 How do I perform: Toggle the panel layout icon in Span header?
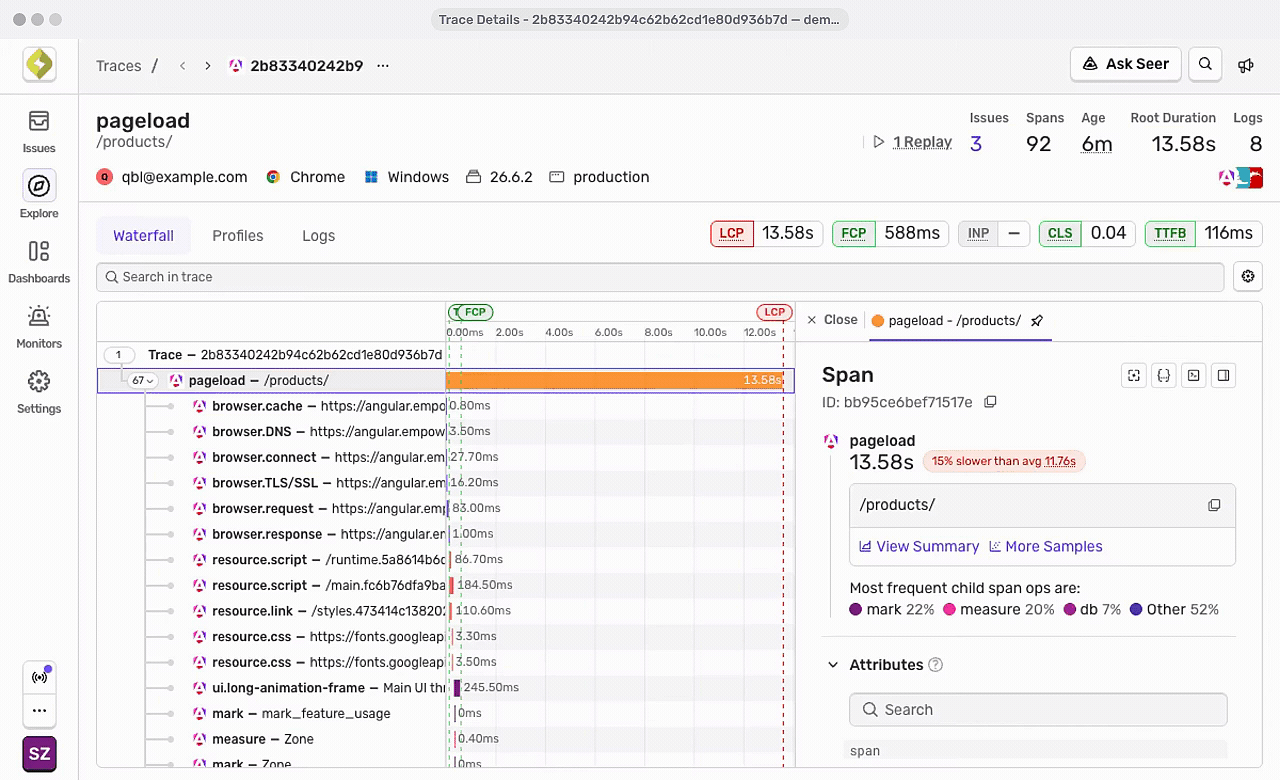[1223, 375]
